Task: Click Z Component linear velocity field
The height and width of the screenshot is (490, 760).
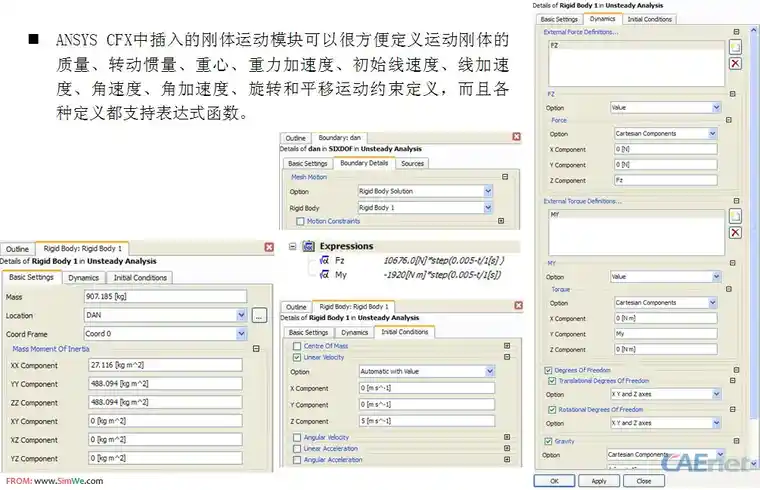Action: (x=427, y=421)
